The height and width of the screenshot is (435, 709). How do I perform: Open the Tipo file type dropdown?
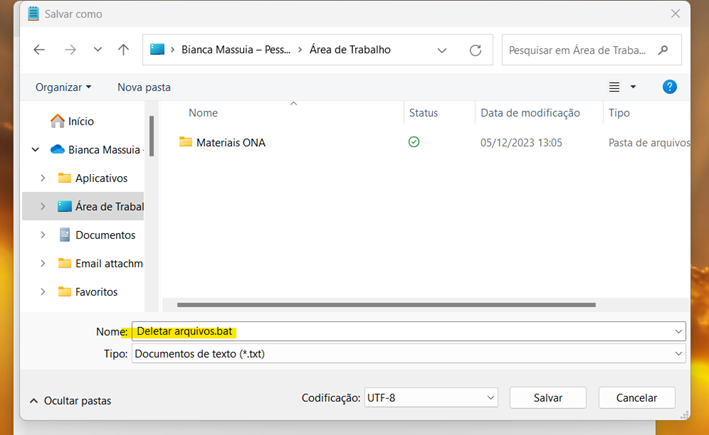(679, 354)
